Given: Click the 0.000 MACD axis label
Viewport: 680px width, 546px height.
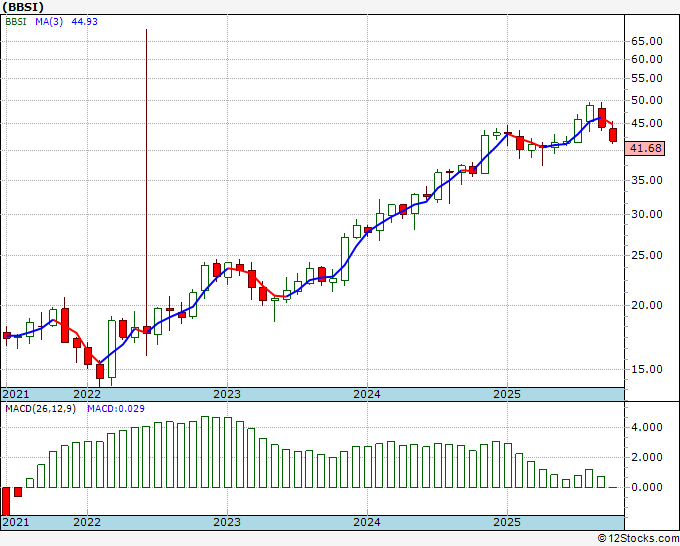Looking at the screenshot, I should point(647,487).
